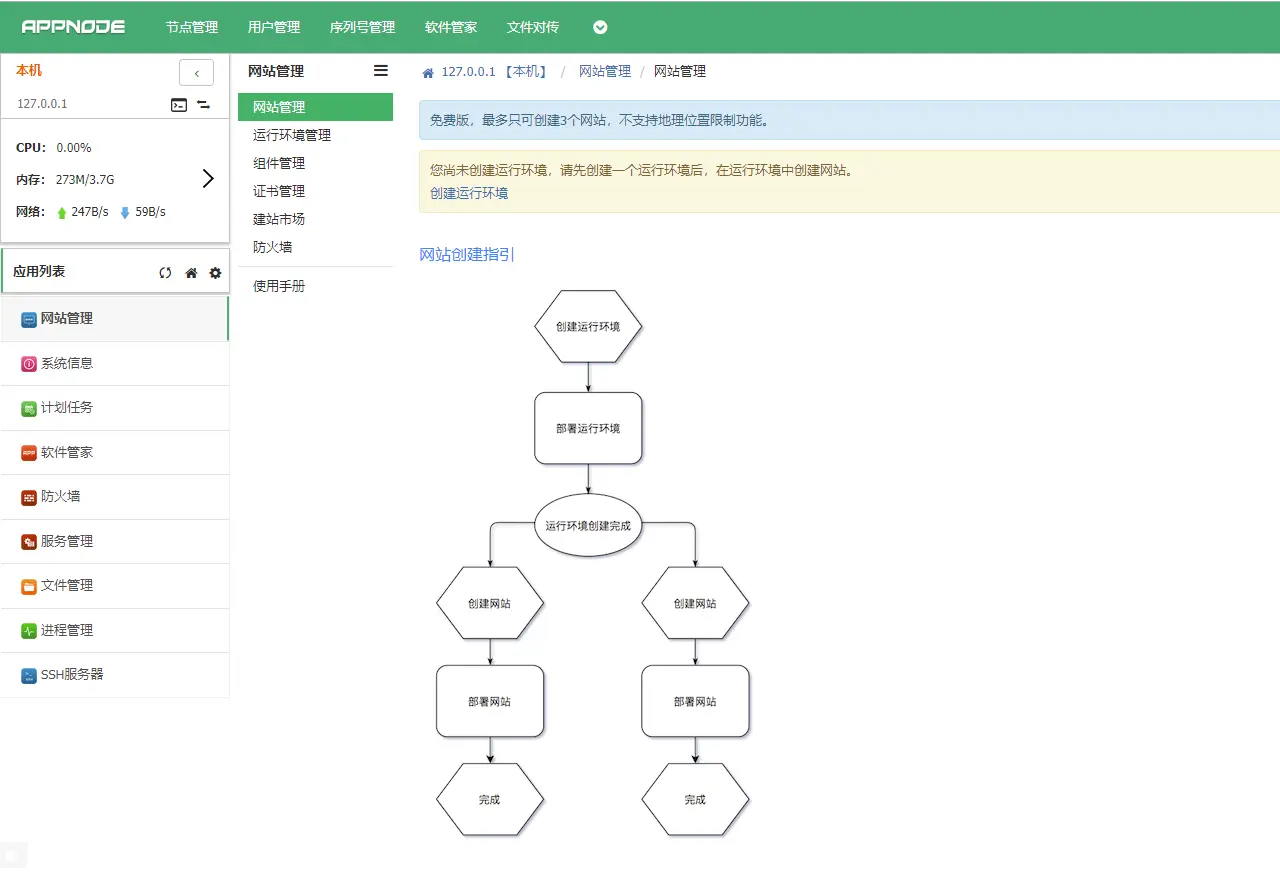Open the chevron dropdown in top navigation bar
The width and height of the screenshot is (1280, 873).
(598, 27)
